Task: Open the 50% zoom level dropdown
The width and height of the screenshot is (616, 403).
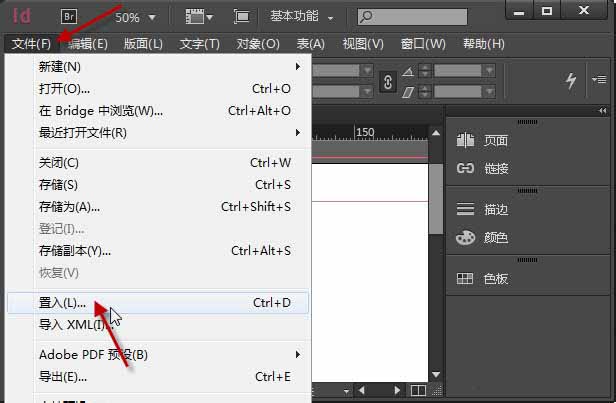Action: tap(152, 17)
